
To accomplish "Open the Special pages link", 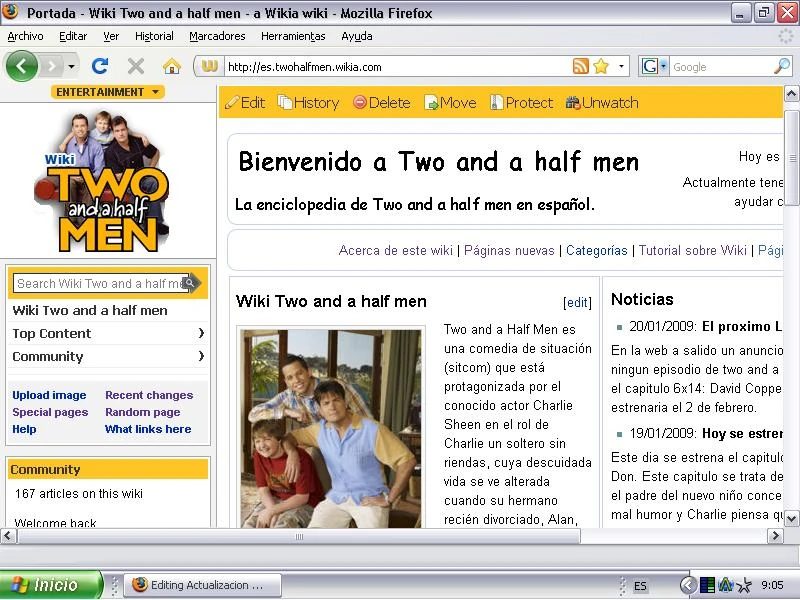I will (x=50, y=412).
